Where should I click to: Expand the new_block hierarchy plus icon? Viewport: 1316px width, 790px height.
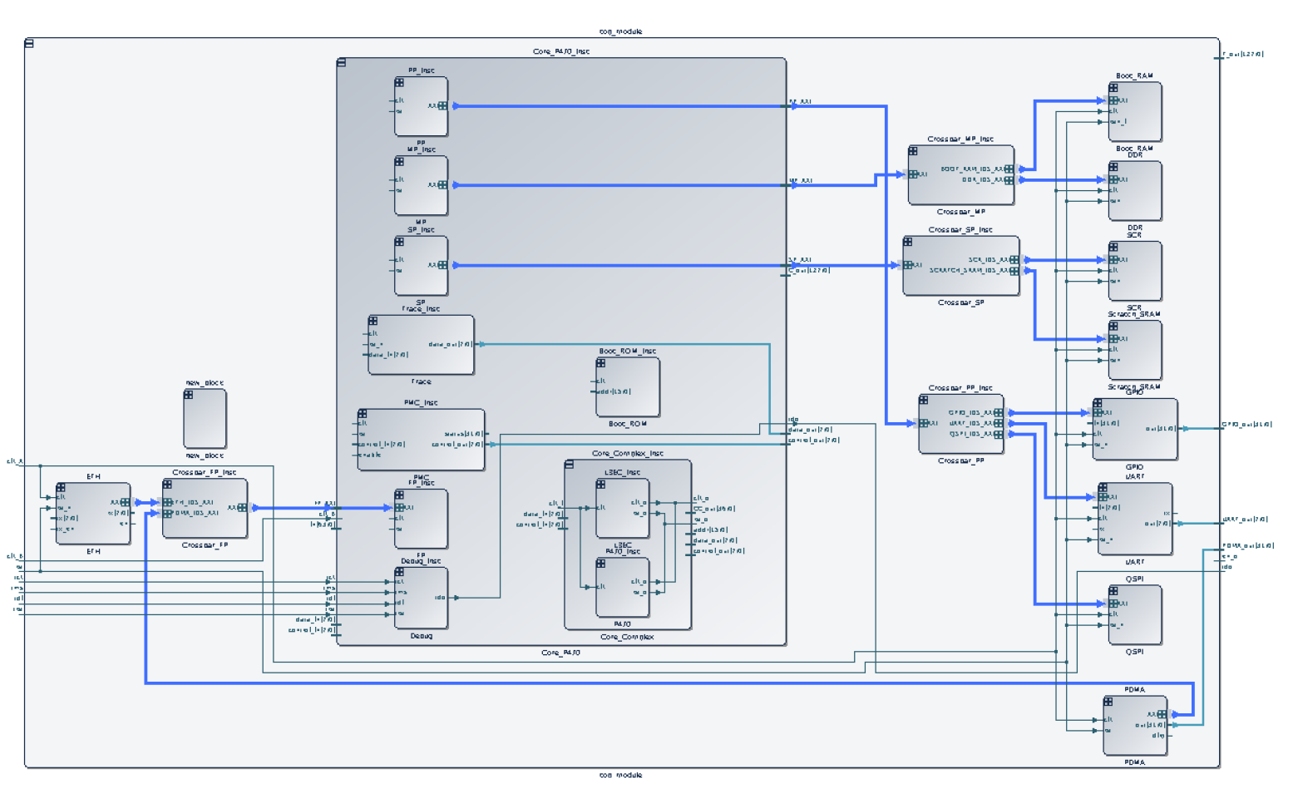191,396
